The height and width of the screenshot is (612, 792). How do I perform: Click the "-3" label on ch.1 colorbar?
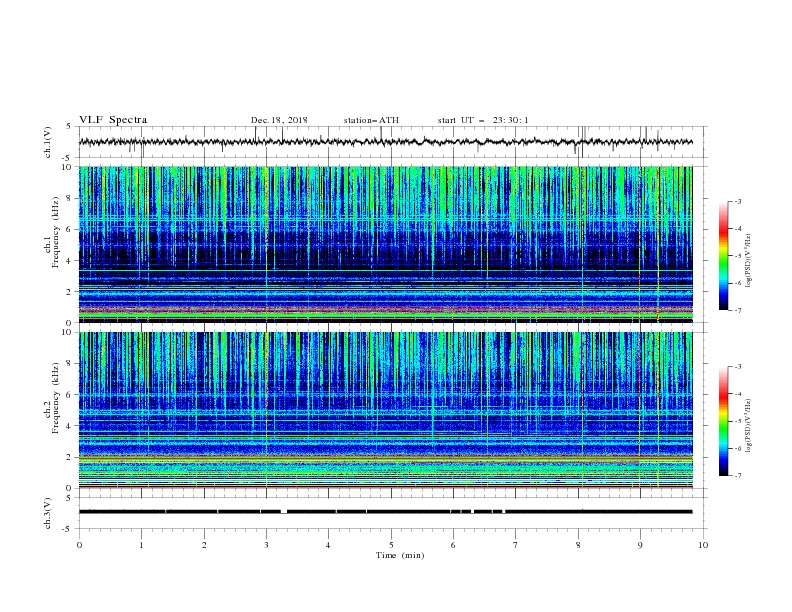click(x=737, y=201)
